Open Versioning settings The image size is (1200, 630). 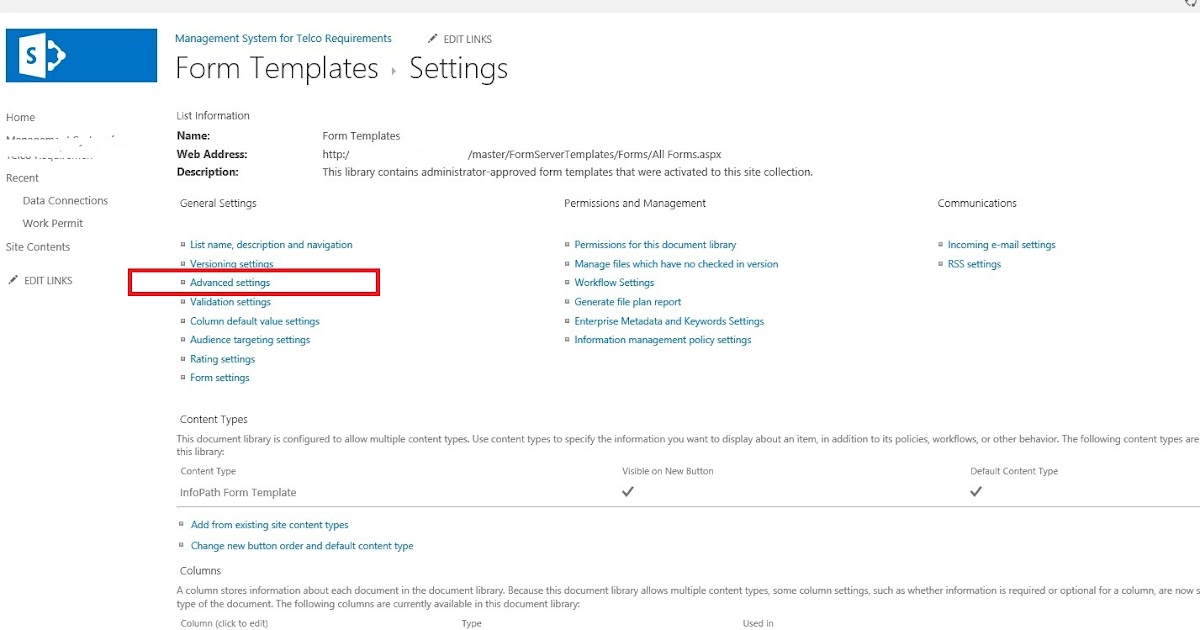pos(232,263)
